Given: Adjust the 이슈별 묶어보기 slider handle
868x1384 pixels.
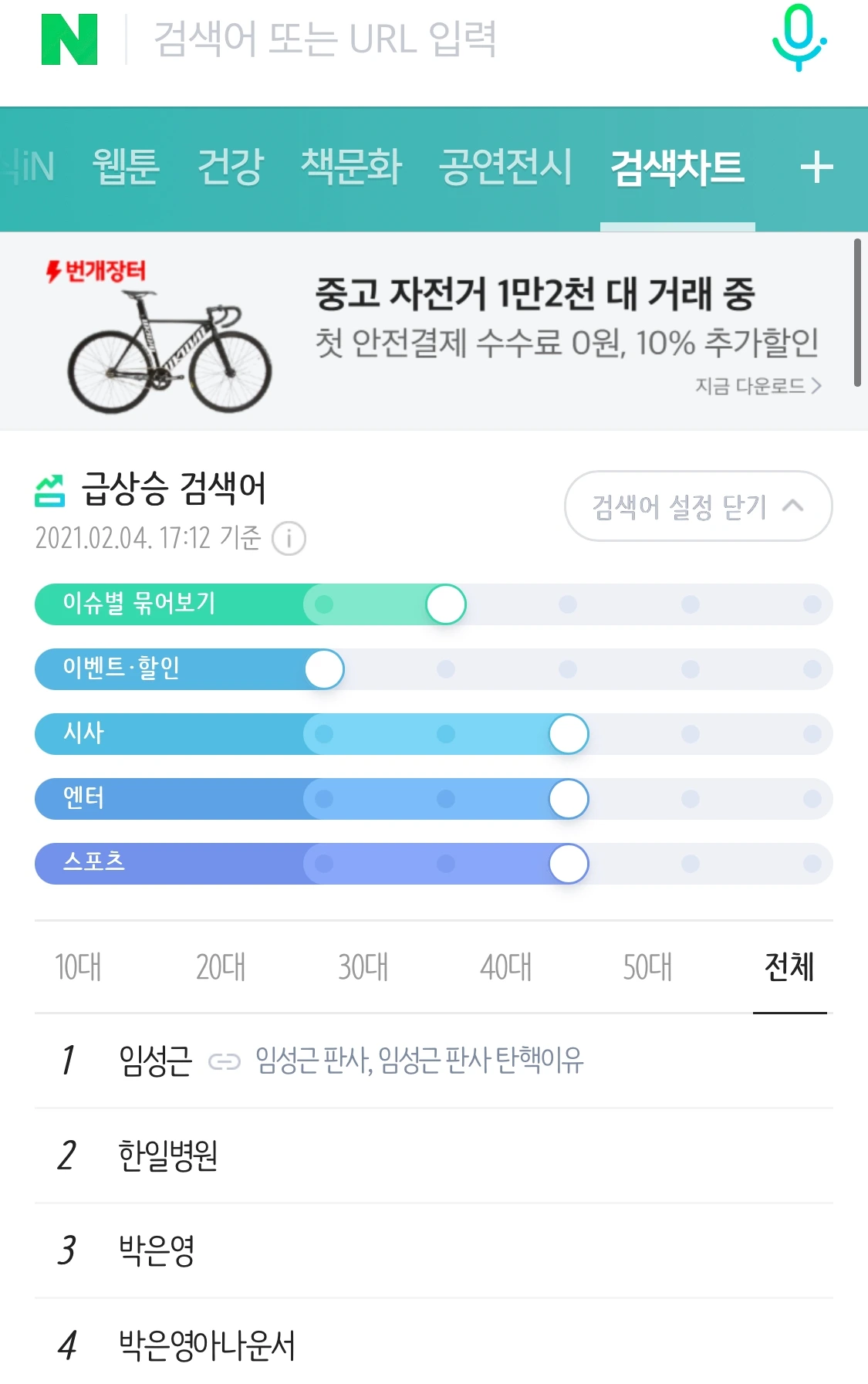Looking at the screenshot, I should [446, 604].
